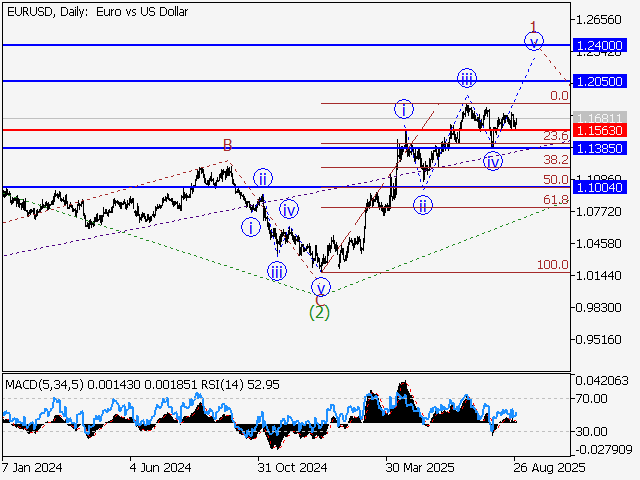Select the green (2) wave label
The width and height of the screenshot is (640, 480).
(319, 312)
